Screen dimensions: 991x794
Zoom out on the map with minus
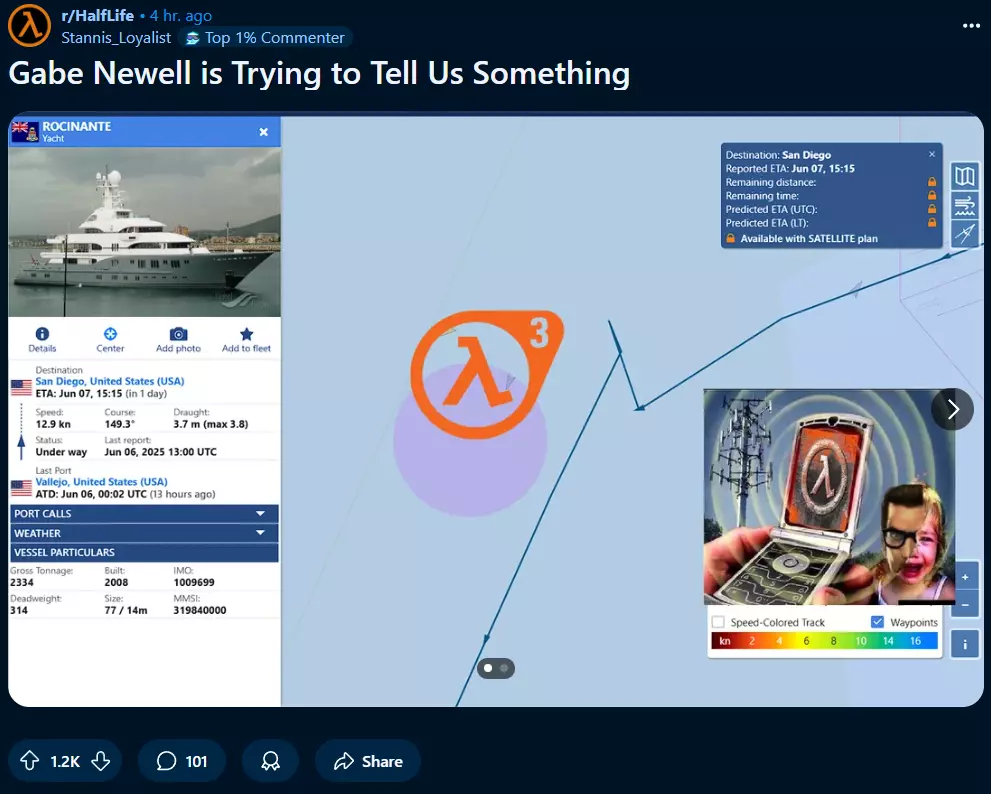[x=965, y=605]
